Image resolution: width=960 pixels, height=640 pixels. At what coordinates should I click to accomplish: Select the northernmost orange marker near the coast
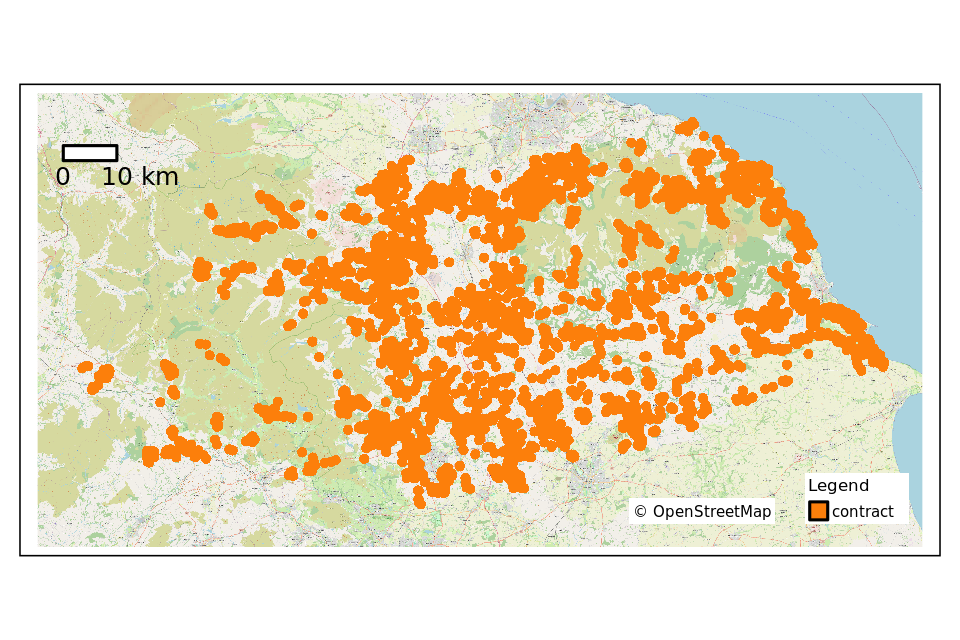coord(688,125)
